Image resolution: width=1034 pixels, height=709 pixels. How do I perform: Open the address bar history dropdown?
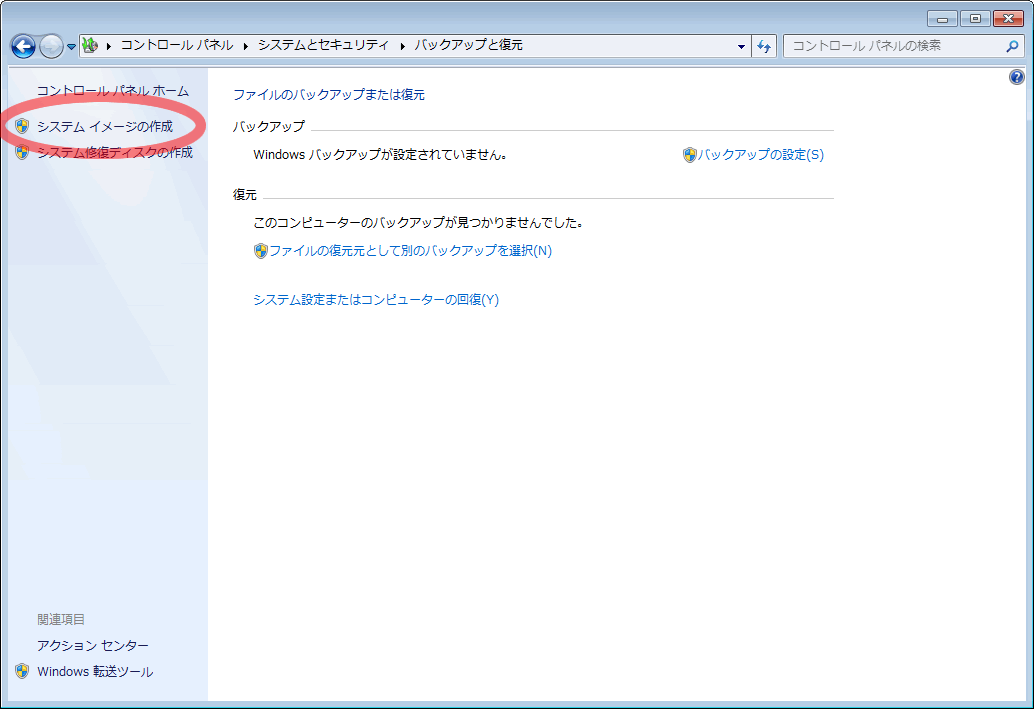click(741, 46)
